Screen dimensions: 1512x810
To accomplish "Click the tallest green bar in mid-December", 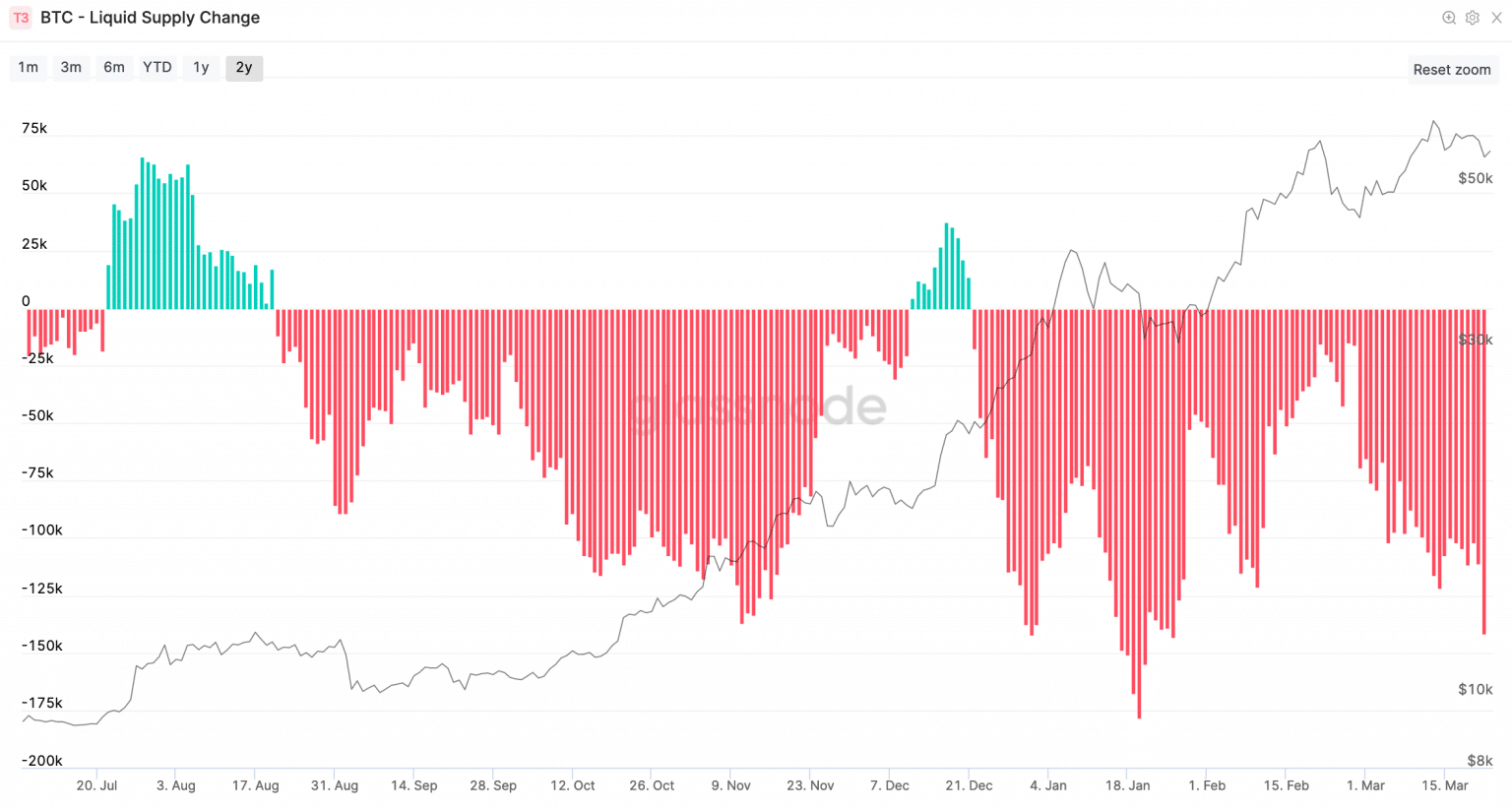I will click(x=946, y=267).
